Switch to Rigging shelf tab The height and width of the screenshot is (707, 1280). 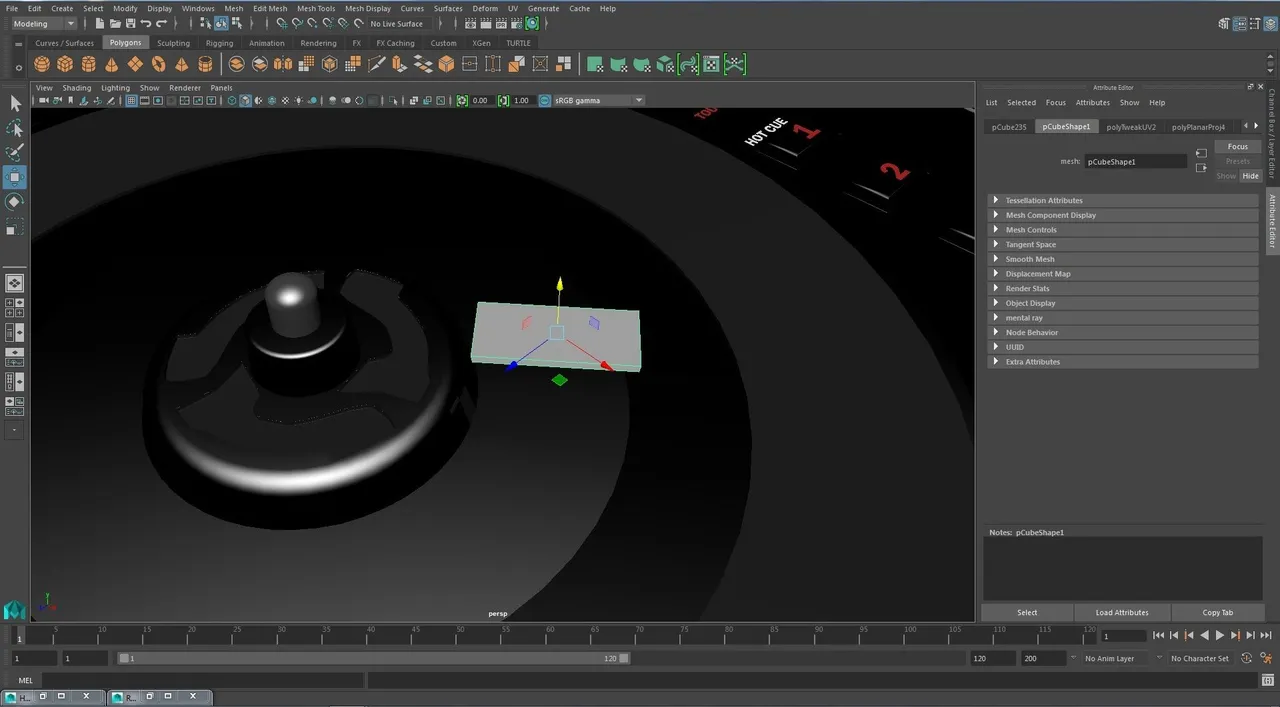click(x=219, y=43)
